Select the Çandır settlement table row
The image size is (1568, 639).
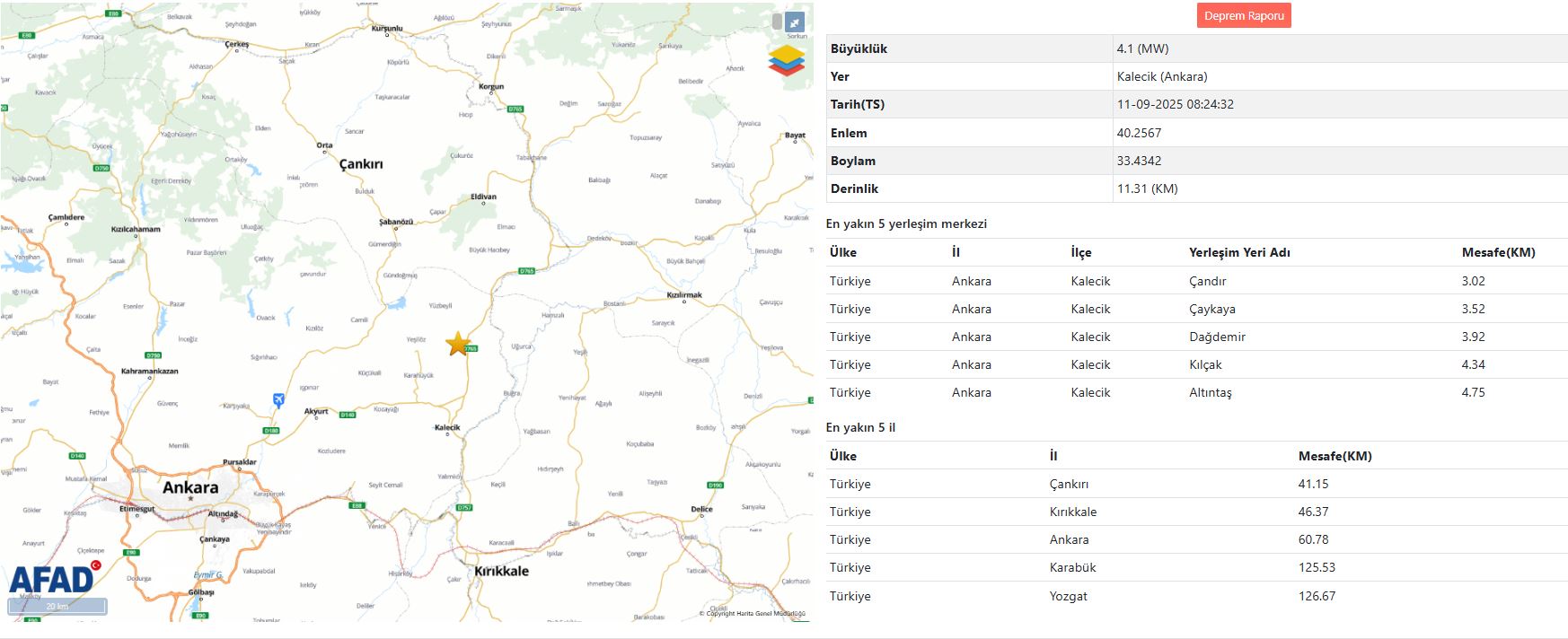(x=1196, y=281)
